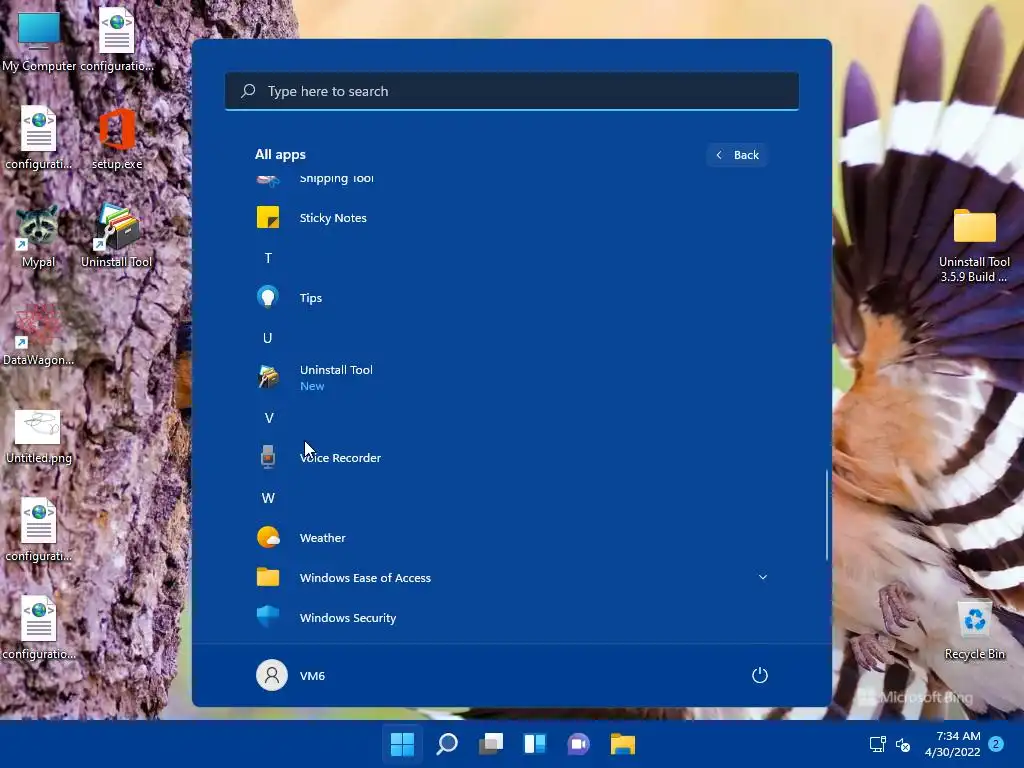Open Windows Security shield icon
1024x768 pixels.
(x=268, y=617)
